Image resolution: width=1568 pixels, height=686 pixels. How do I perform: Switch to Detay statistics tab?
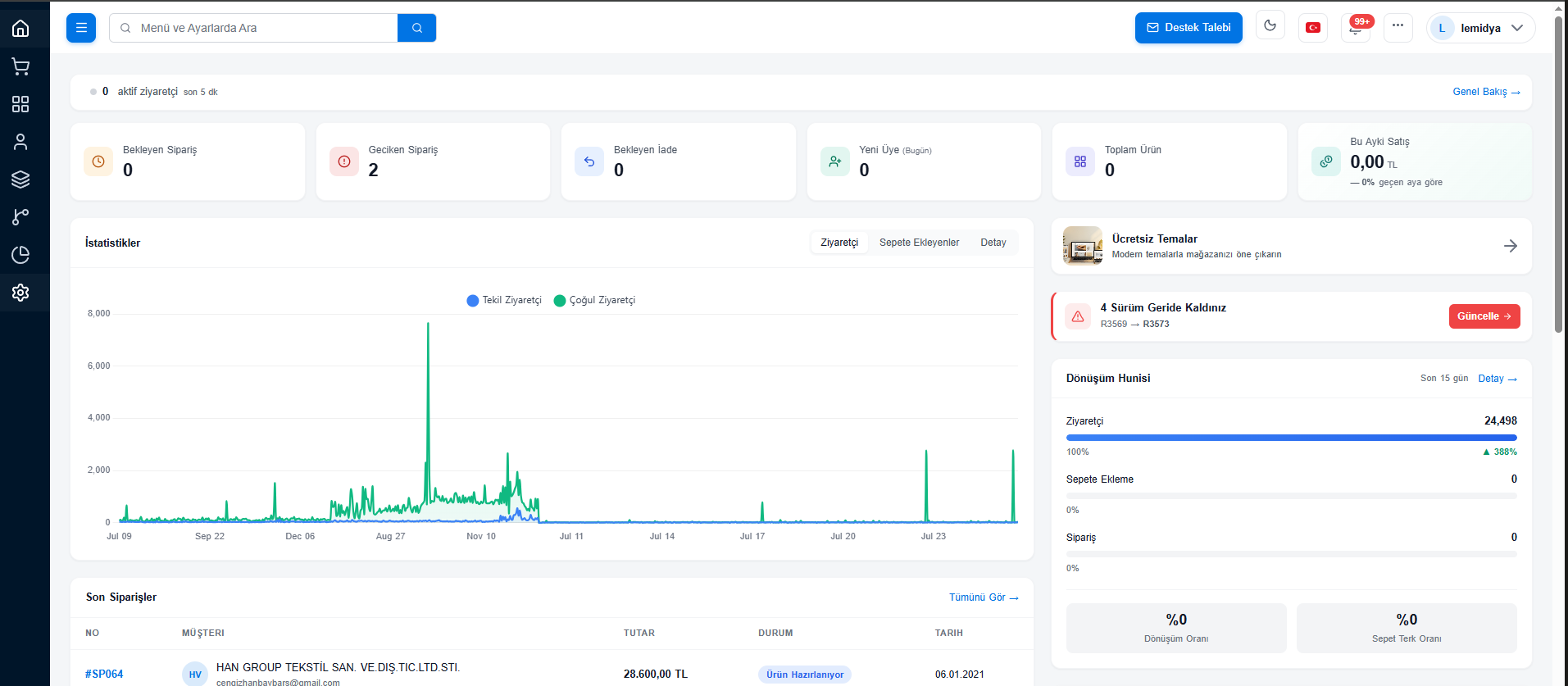click(993, 243)
